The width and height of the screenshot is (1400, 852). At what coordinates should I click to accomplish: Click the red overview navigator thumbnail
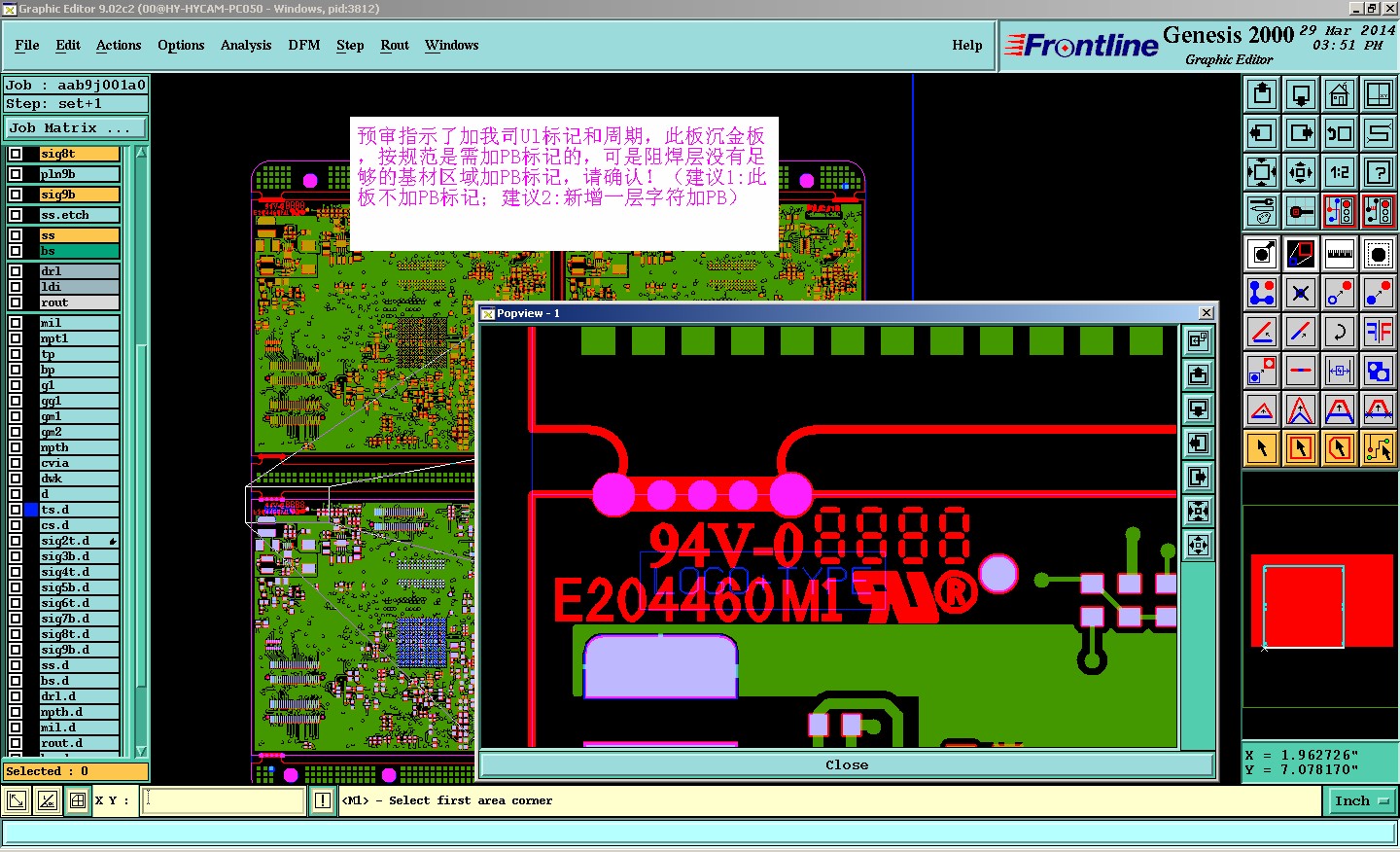(1320, 601)
